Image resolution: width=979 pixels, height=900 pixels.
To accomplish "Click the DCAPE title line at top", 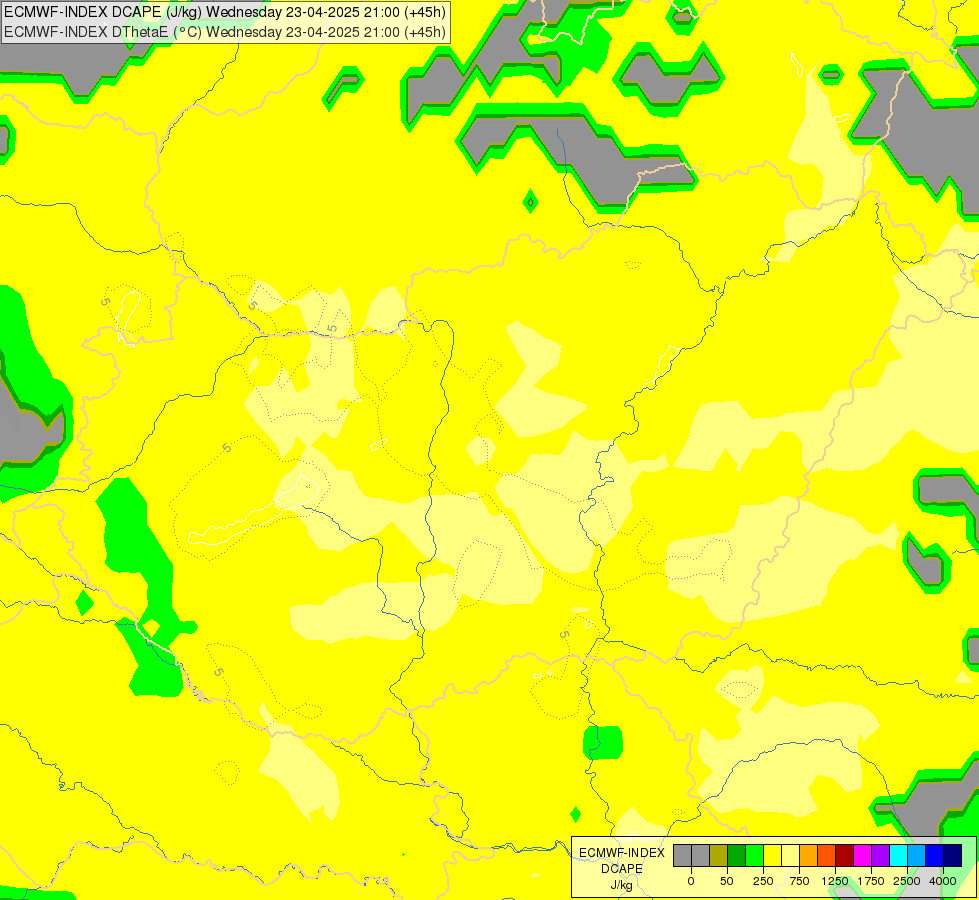I will [x=225, y=12].
